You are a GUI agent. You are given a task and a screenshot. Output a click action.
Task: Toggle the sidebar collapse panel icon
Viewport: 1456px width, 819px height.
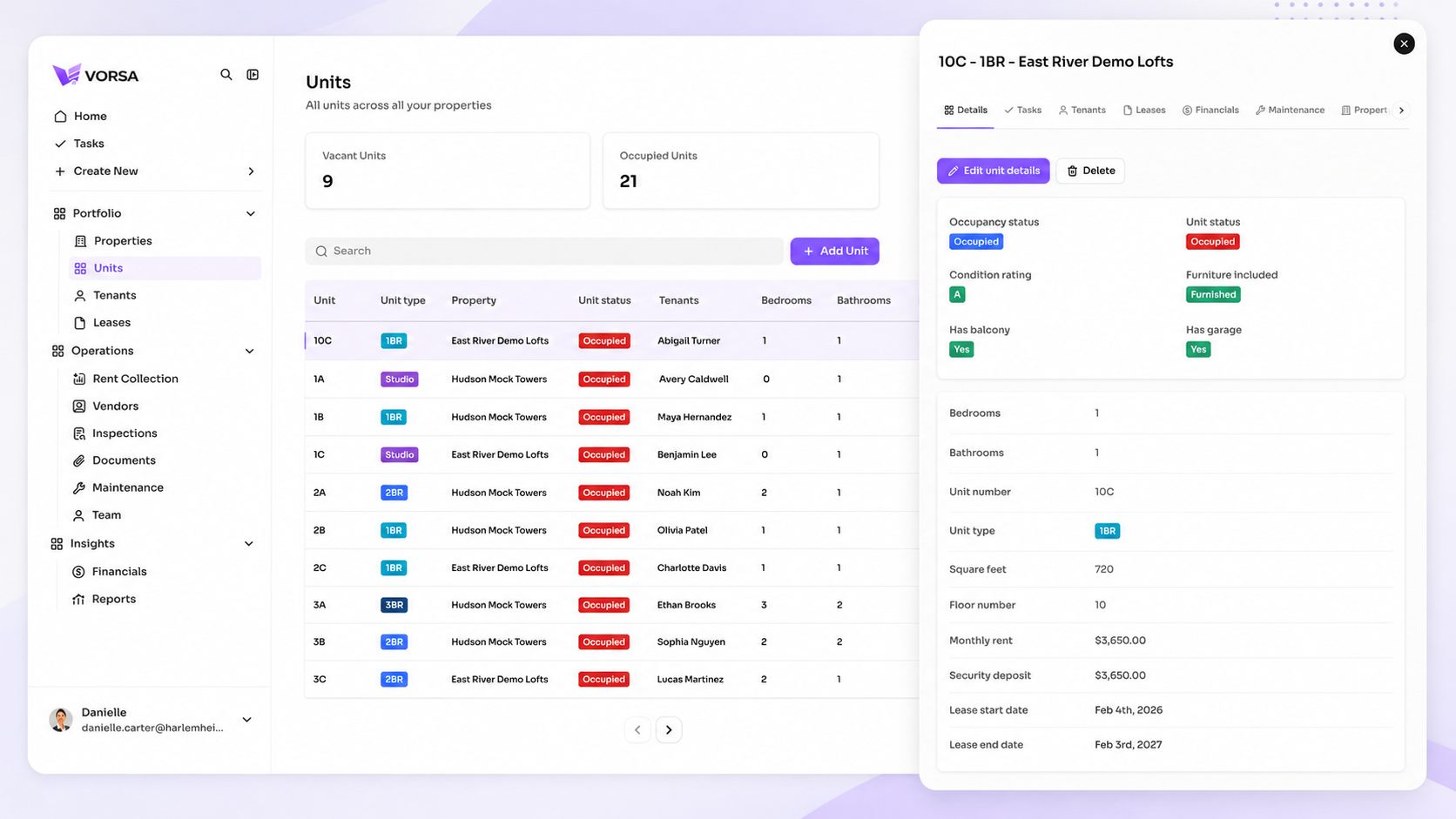point(253,75)
